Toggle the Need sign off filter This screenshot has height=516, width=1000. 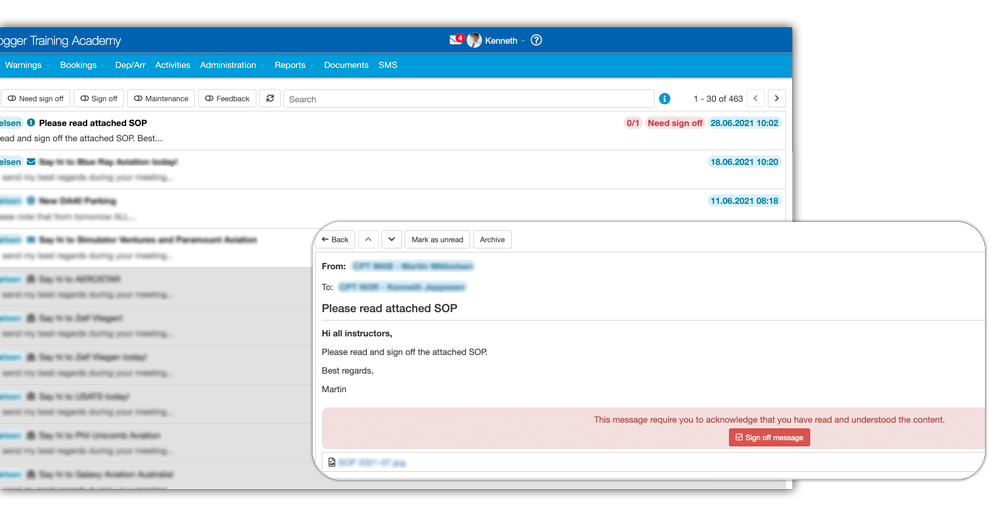pyautogui.click(x=36, y=98)
